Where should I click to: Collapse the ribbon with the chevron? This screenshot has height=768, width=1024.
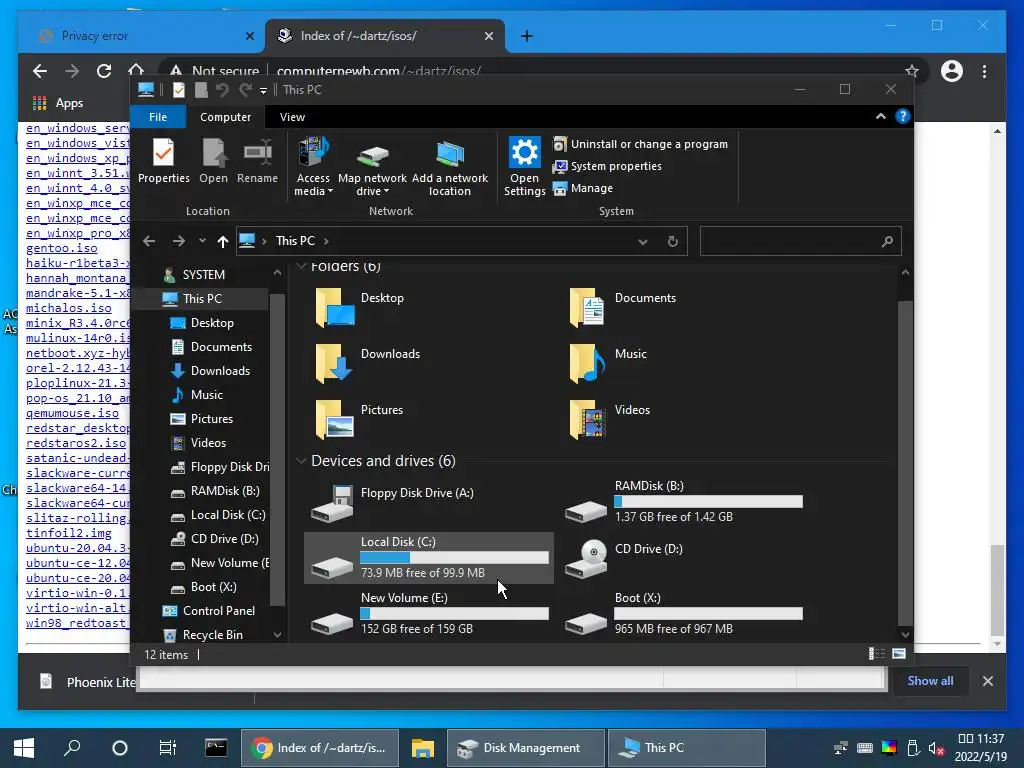[880, 116]
